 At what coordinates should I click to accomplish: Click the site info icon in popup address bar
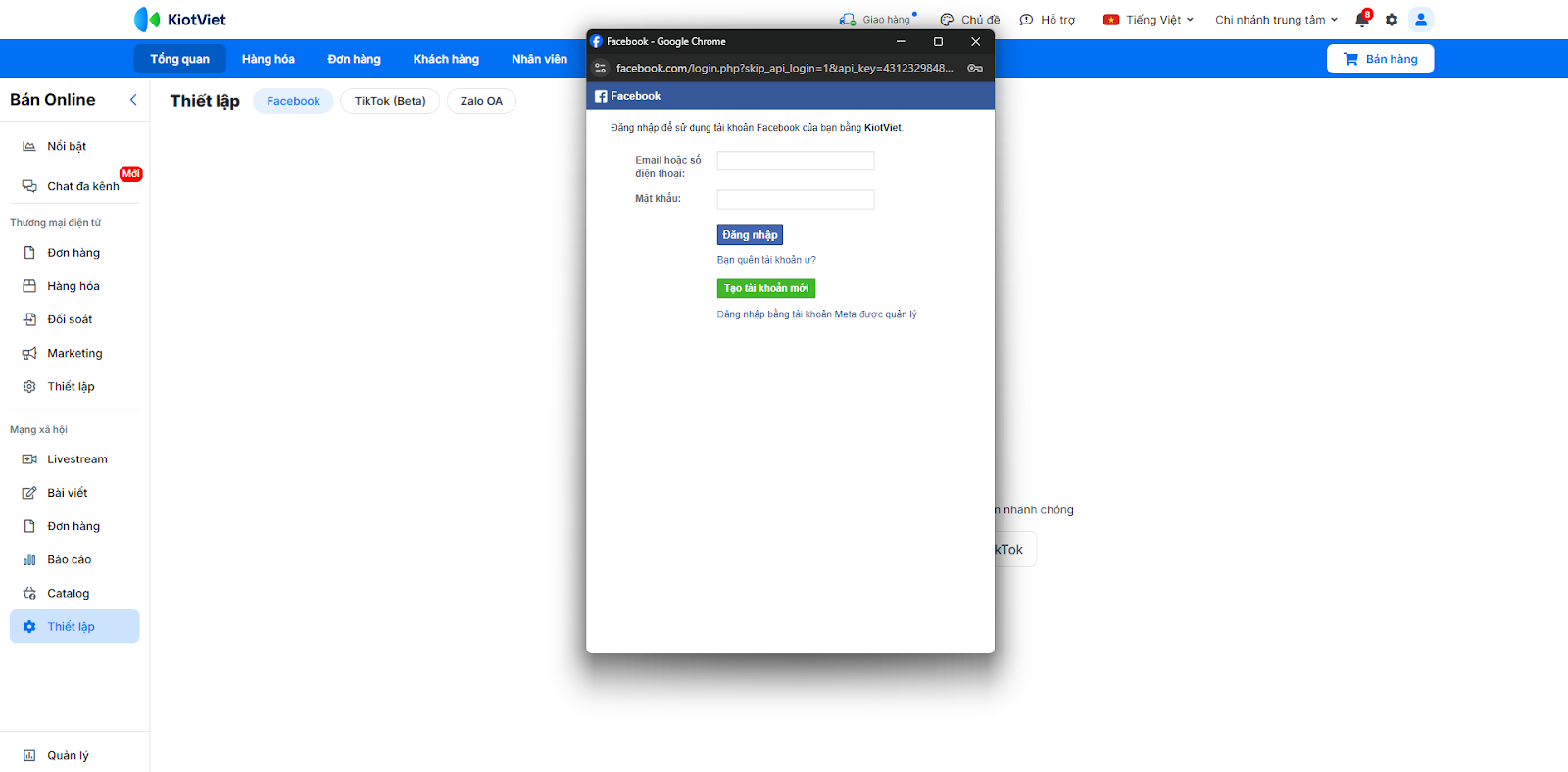click(x=601, y=68)
